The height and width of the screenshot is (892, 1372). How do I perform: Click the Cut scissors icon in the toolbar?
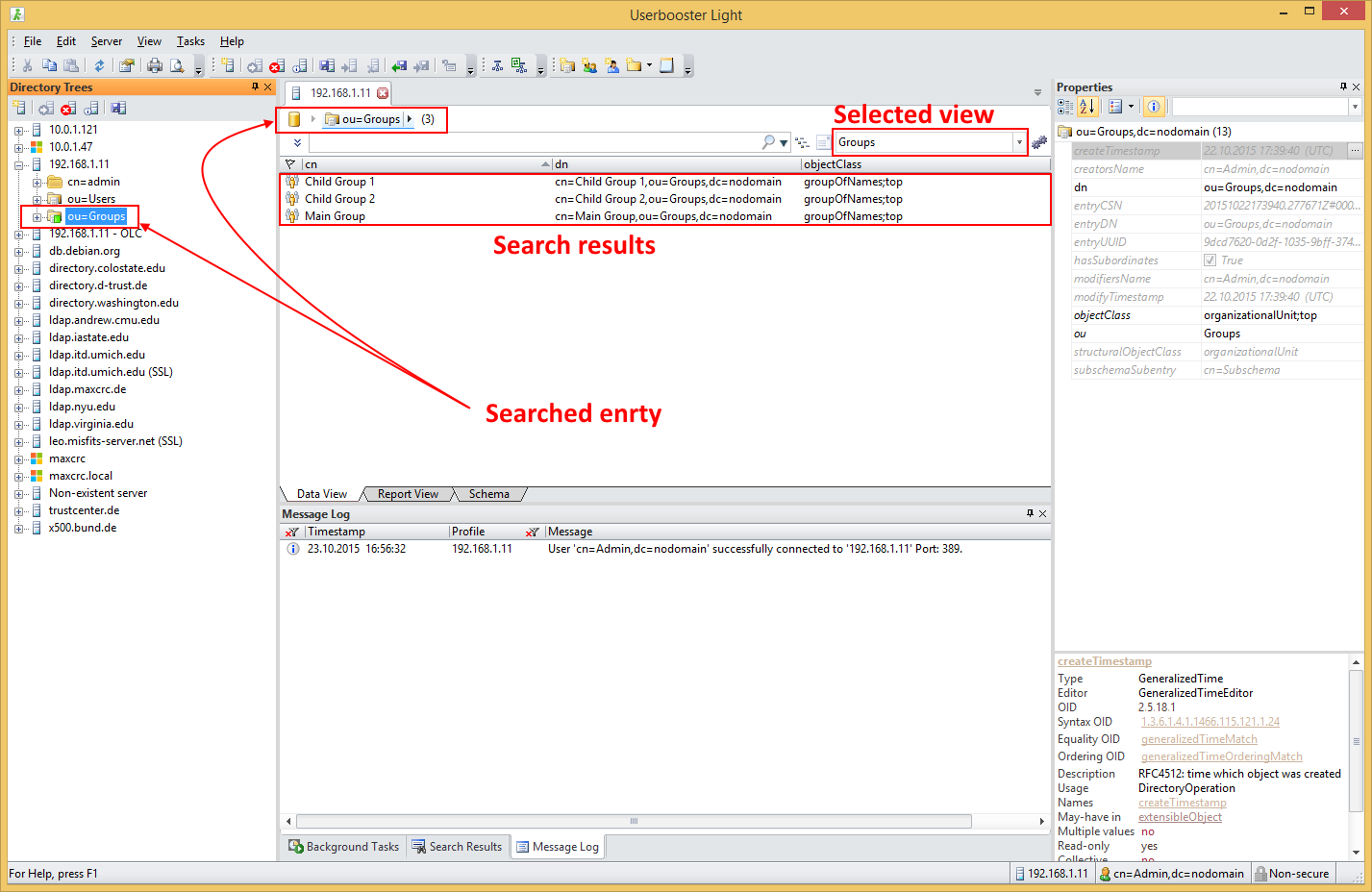(27, 65)
